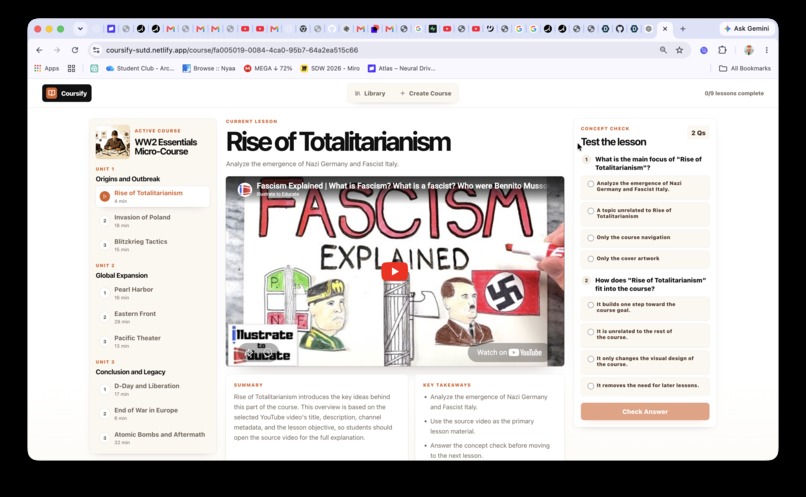
Task: Open the Chrome three-dot menu
Action: click(x=766, y=50)
